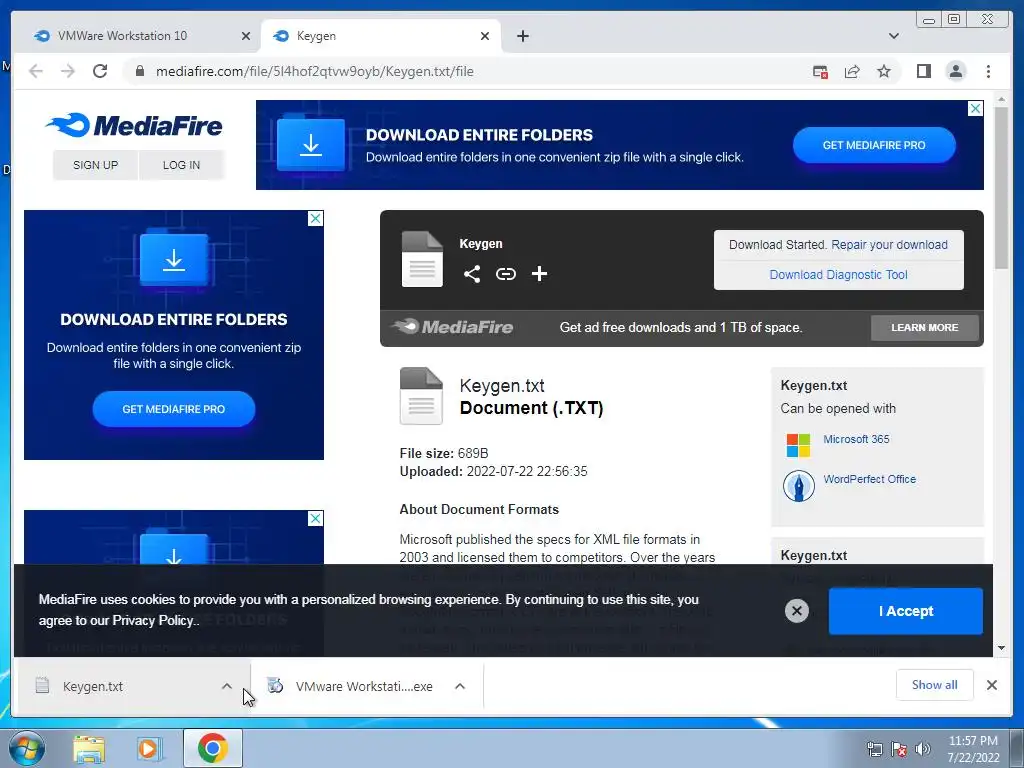Click the Microsoft 365 logo icon

pyautogui.click(x=798, y=445)
